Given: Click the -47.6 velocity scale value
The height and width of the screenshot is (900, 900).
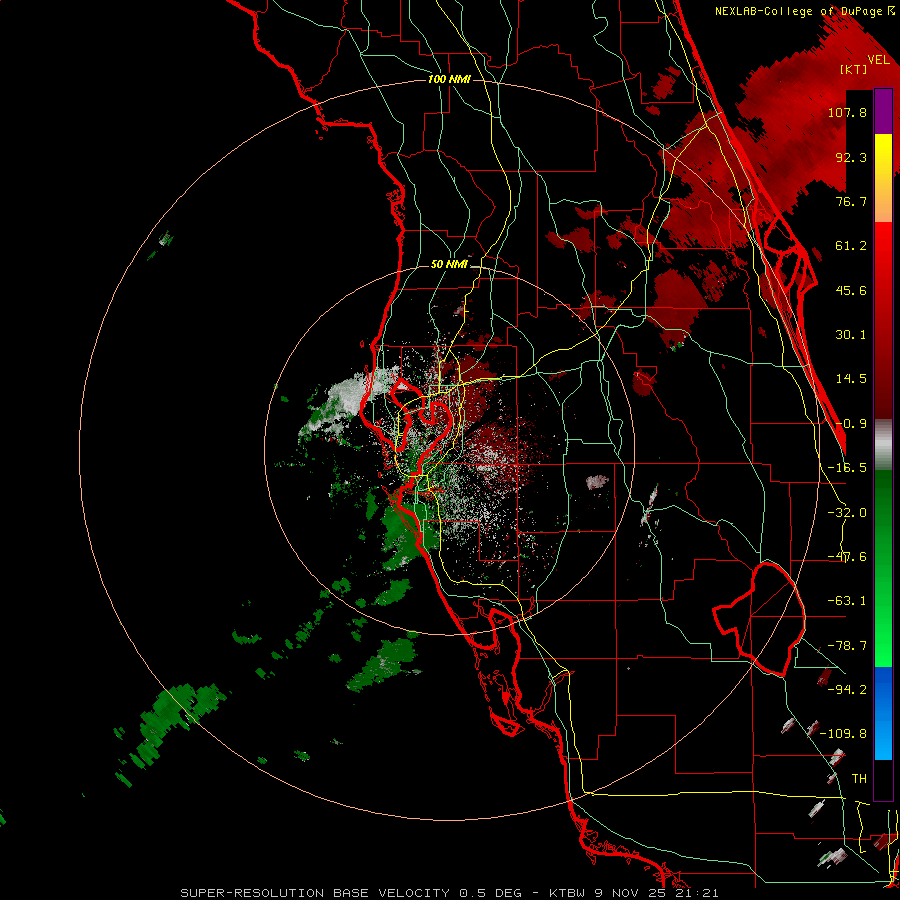Looking at the screenshot, I should [847, 557].
